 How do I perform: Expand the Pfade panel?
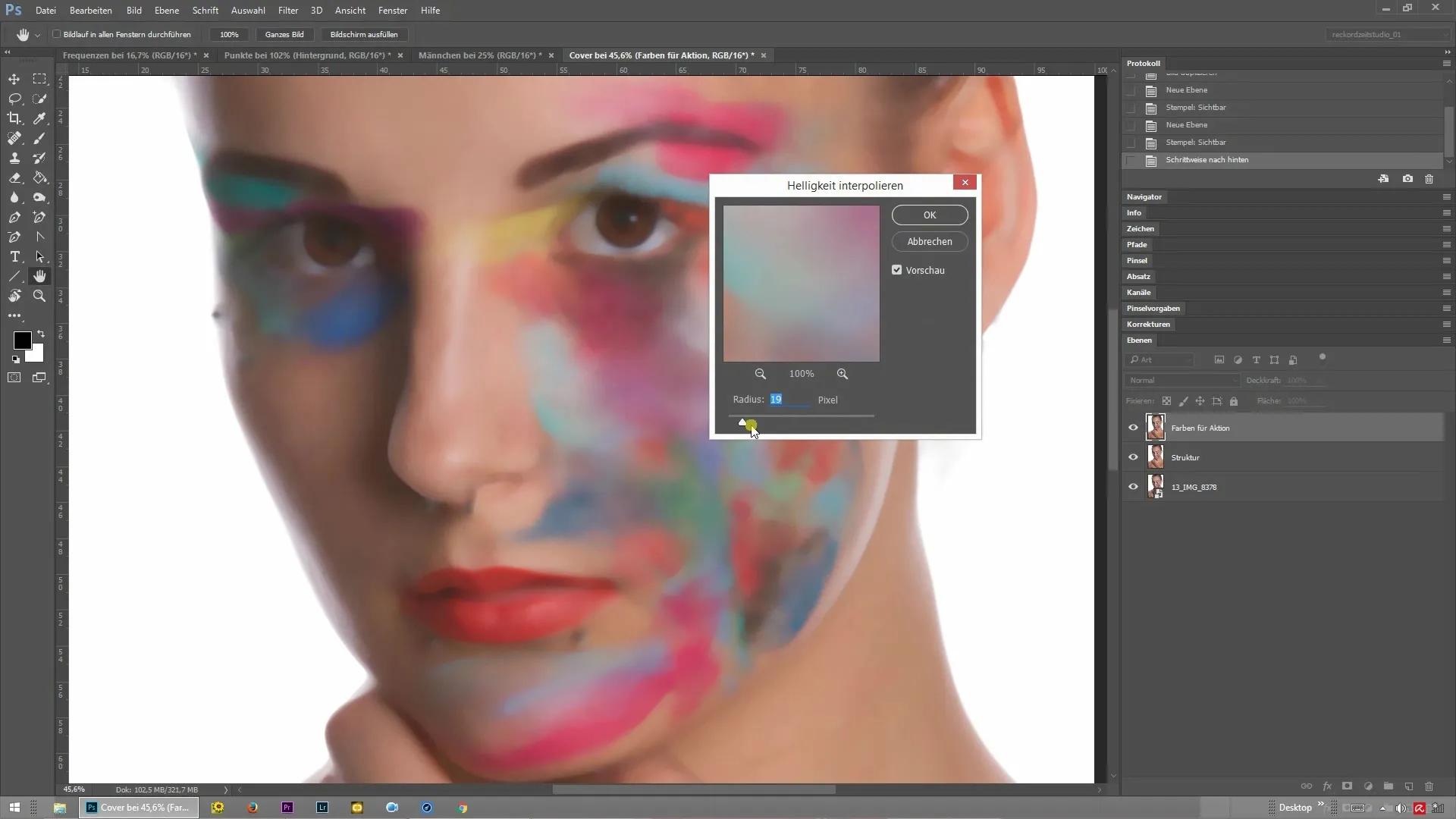pos(1137,245)
